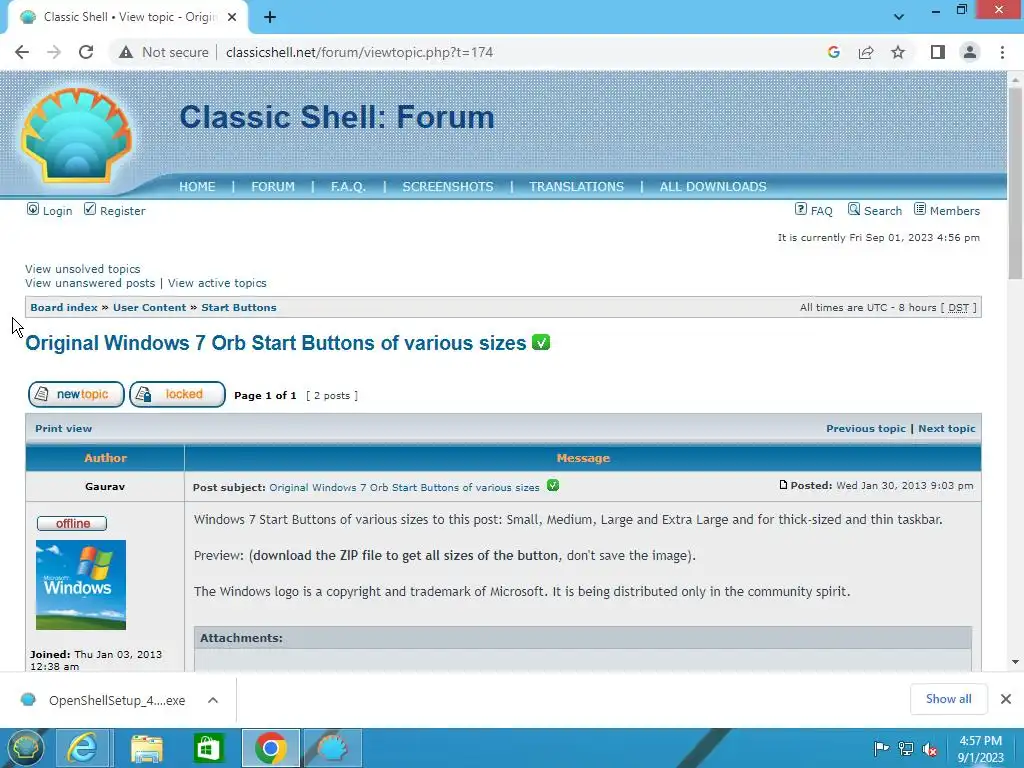Screen dimensions: 1024x768
Task: Click the Classic Shell taskbar app icon
Action: (333, 748)
